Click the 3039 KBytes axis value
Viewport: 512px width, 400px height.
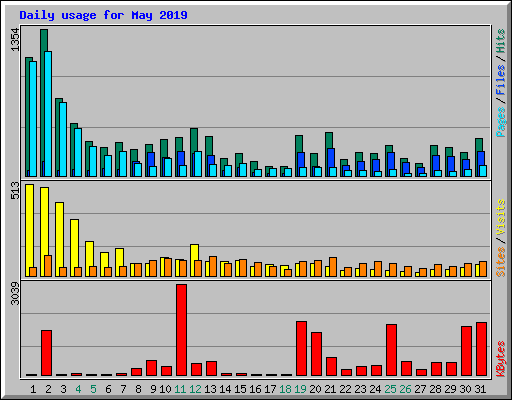15,294
